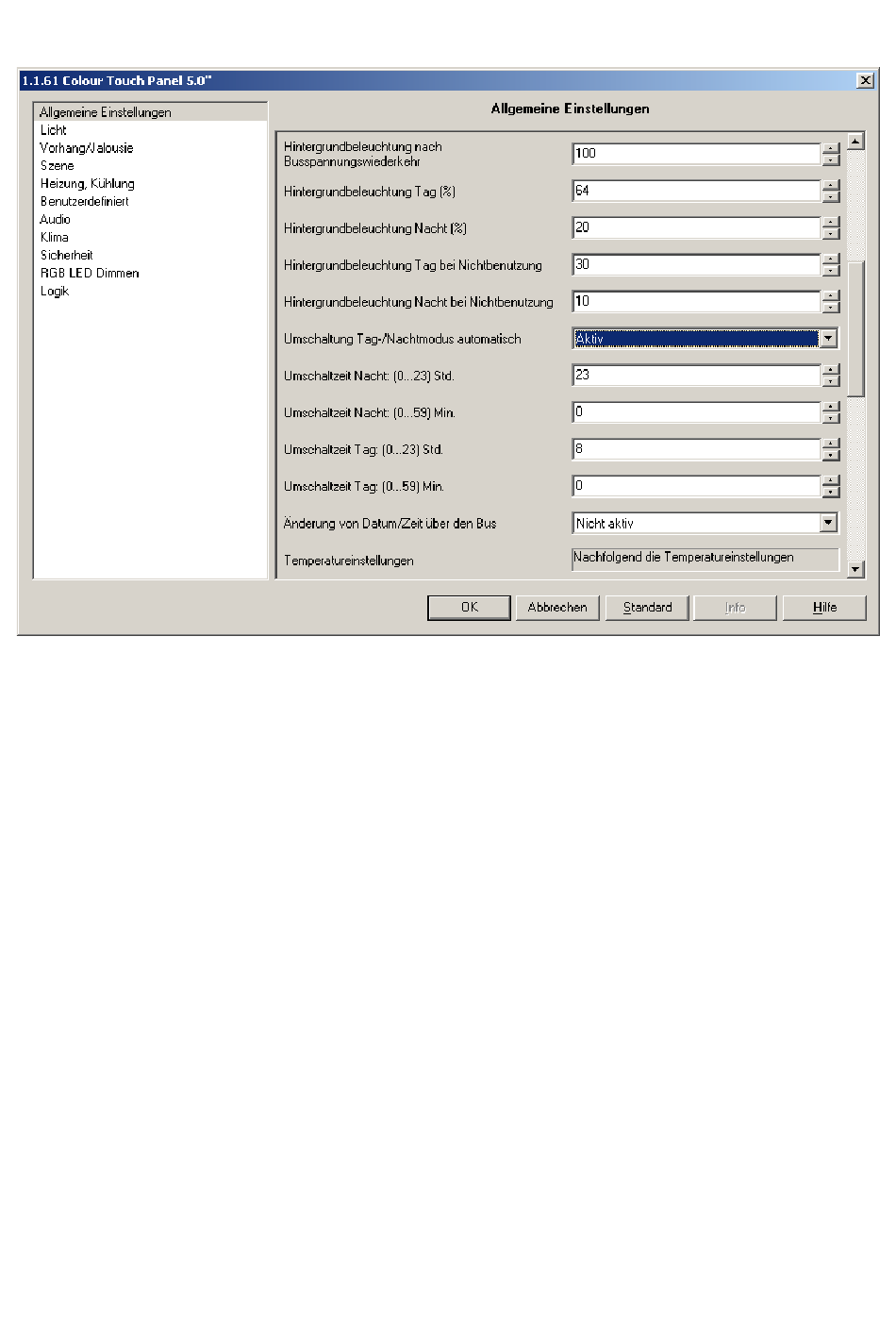The width and height of the screenshot is (896, 1340).
Task: Click the Standard button
Action: click(647, 608)
